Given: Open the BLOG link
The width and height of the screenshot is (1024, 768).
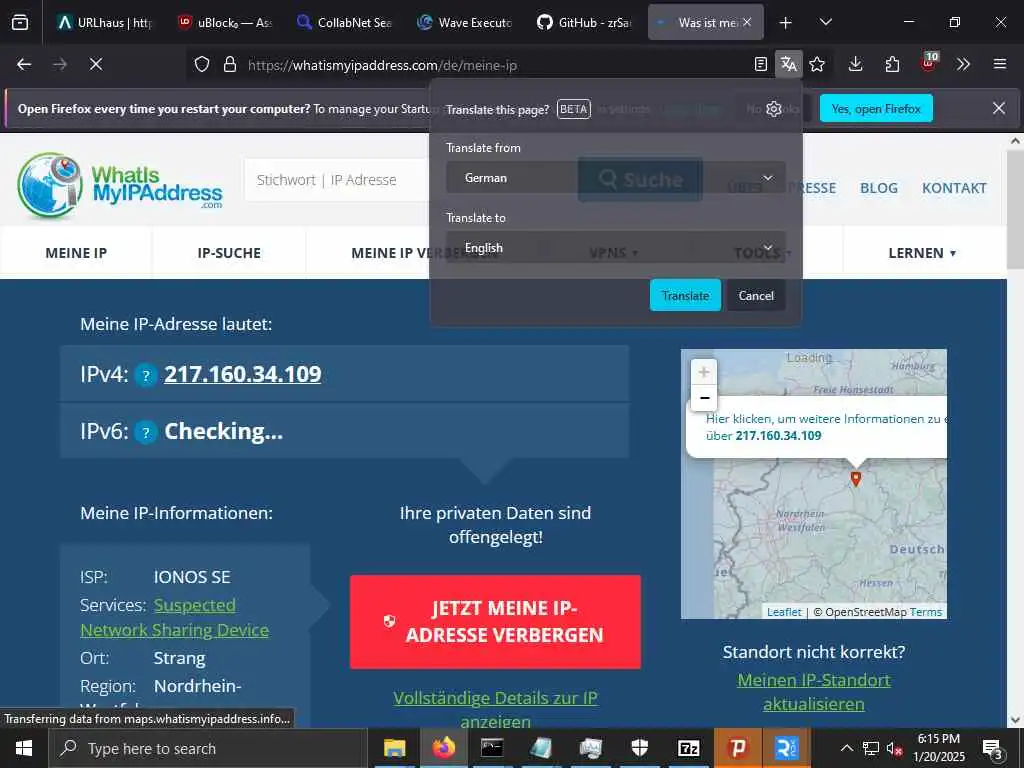Looking at the screenshot, I should (x=878, y=188).
